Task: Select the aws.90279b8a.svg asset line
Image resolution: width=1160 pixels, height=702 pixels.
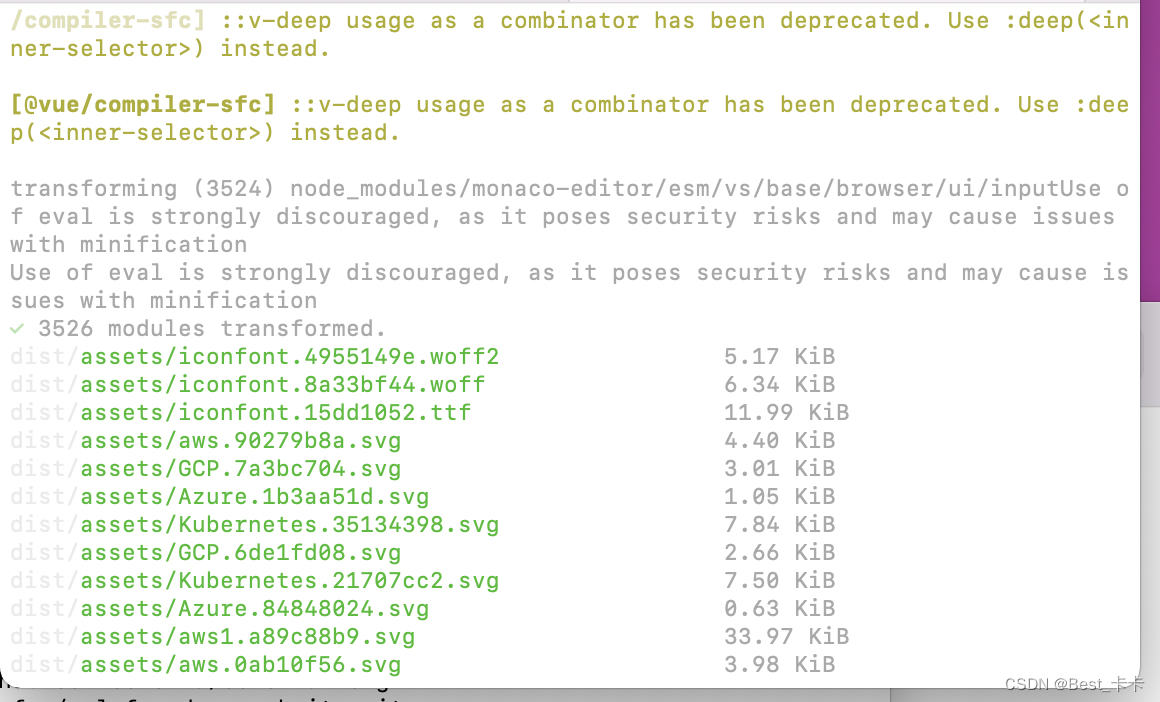Action: click(x=240, y=440)
